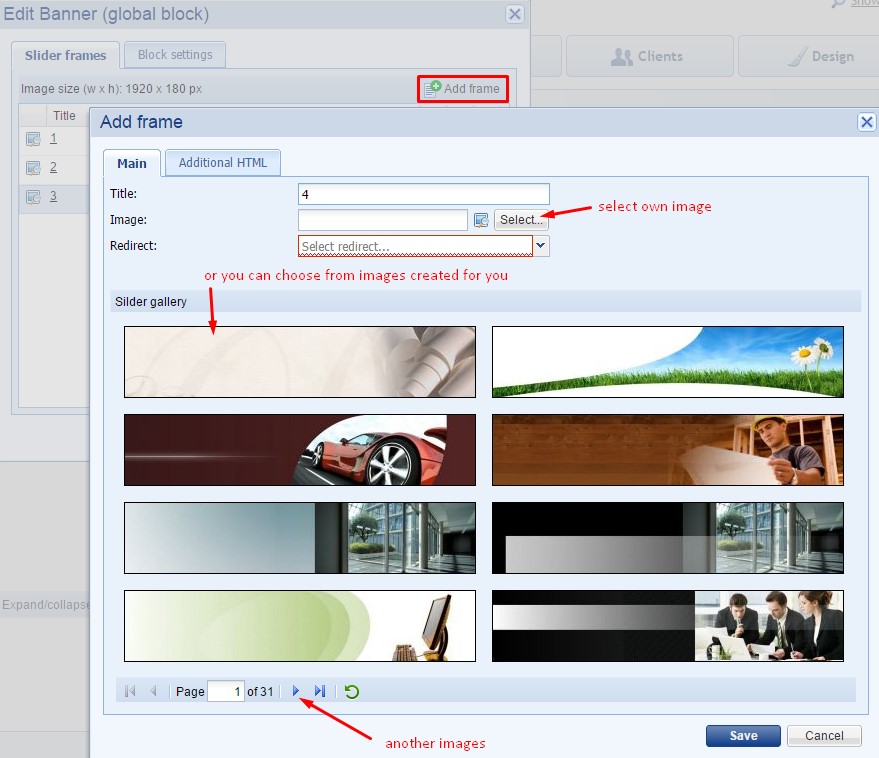Click the image icon beside frame 1
Image resolution: width=879 pixels, height=758 pixels.
(x=33, y=138)
